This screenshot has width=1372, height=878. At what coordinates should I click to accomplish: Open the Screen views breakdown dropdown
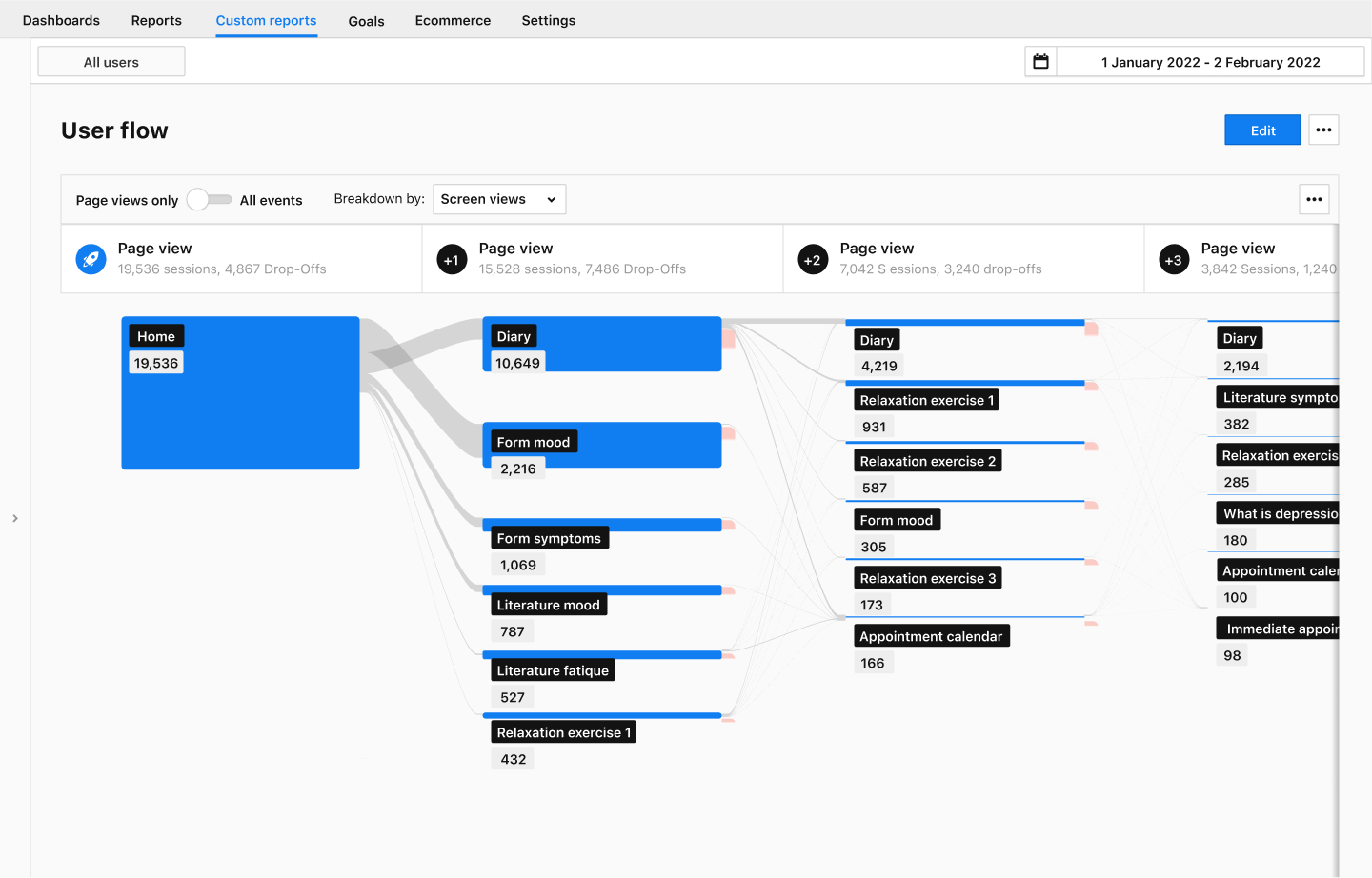(x=498, y=200)
